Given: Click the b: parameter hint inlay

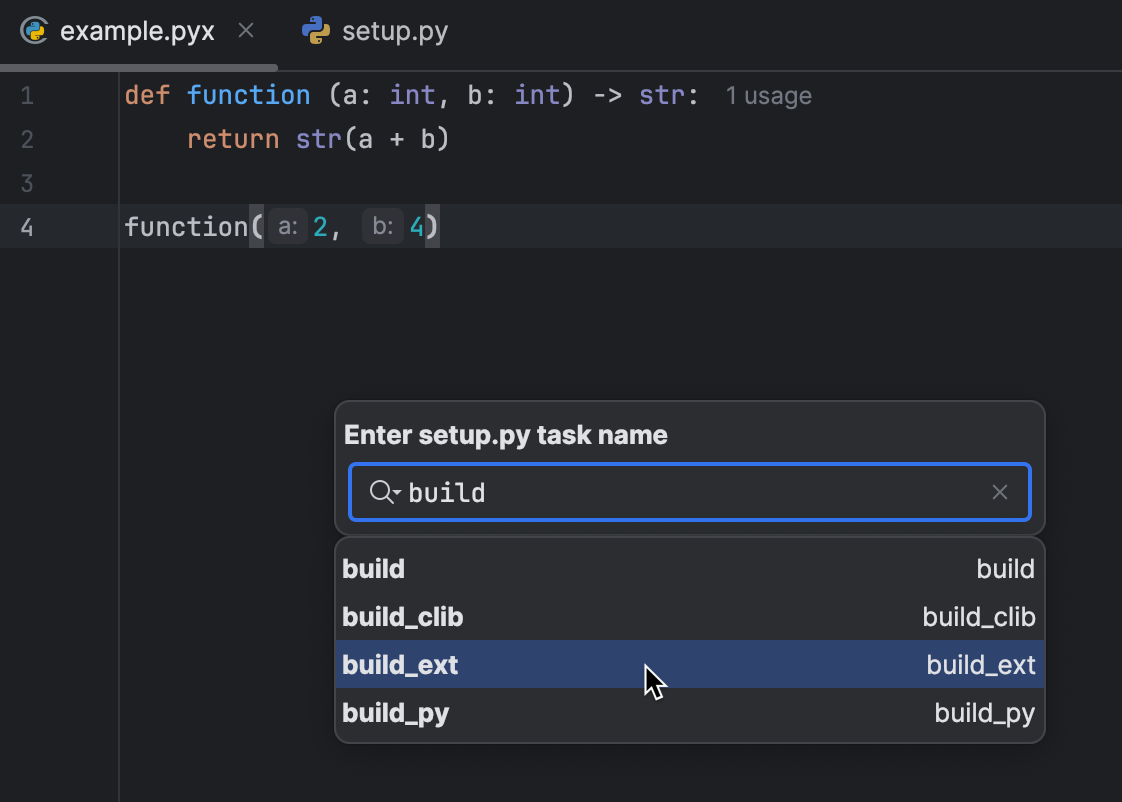Looking at the screenshot, I should tap(381, 226).
